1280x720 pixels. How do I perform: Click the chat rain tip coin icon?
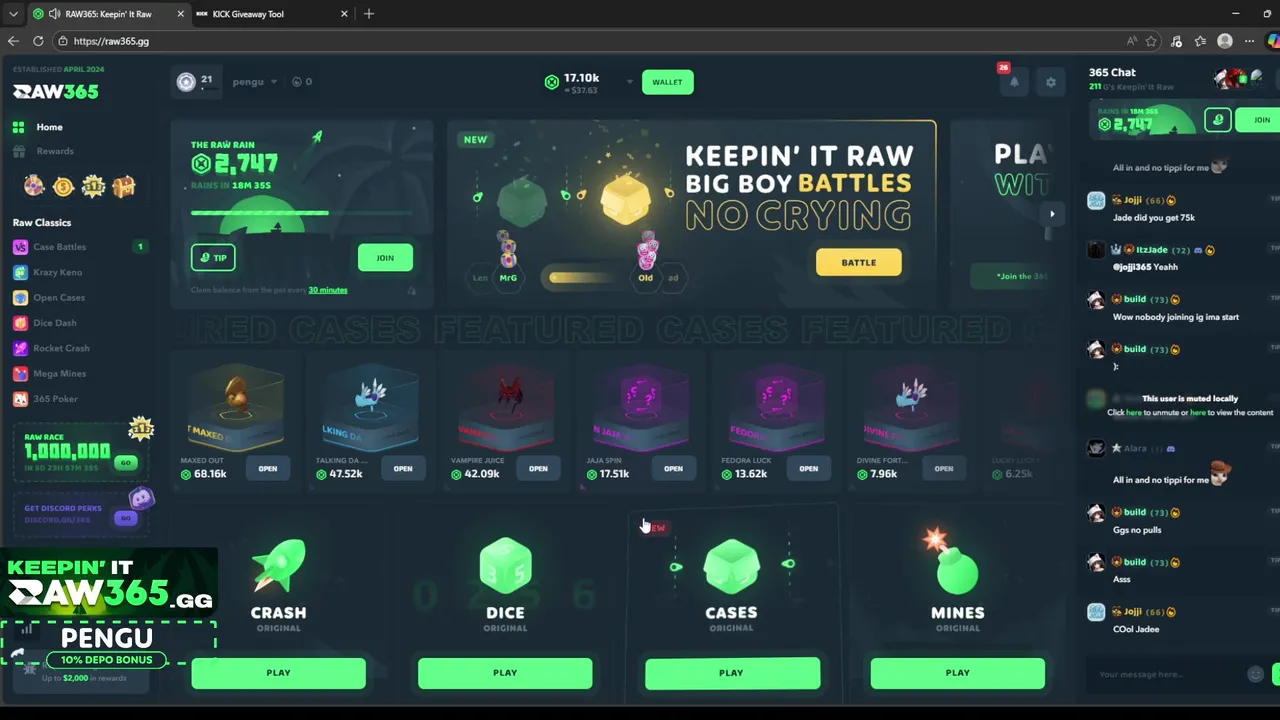coord(1217,119)
